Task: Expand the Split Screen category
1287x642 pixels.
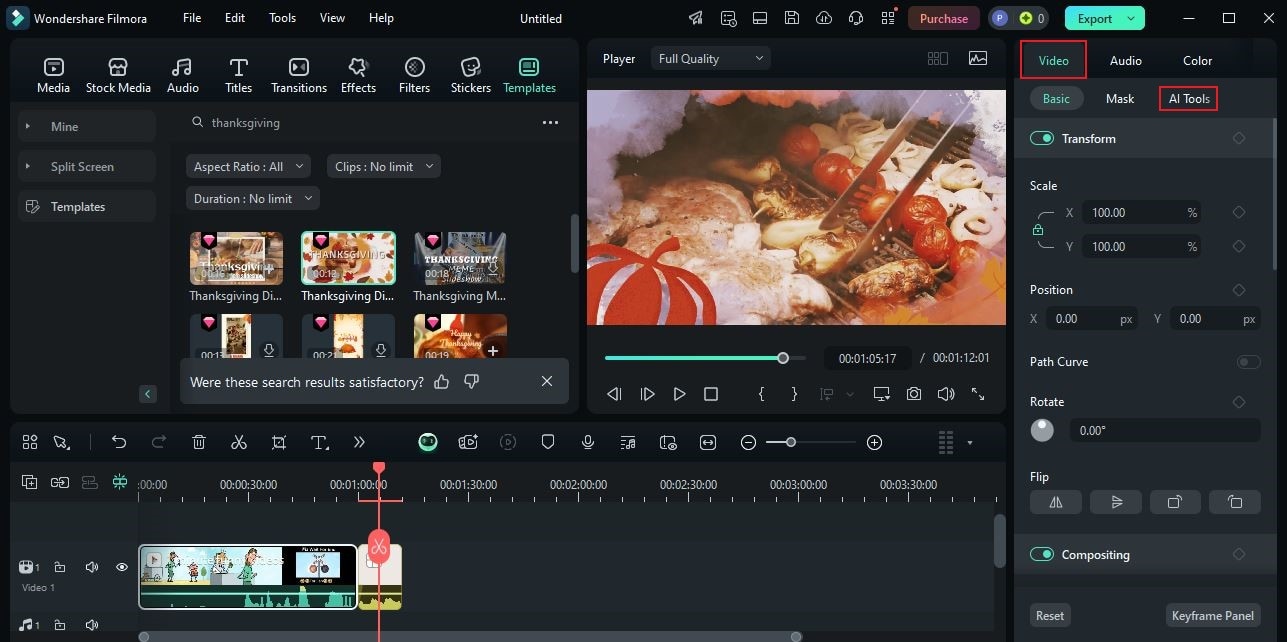Action: [x=28, y=167]
